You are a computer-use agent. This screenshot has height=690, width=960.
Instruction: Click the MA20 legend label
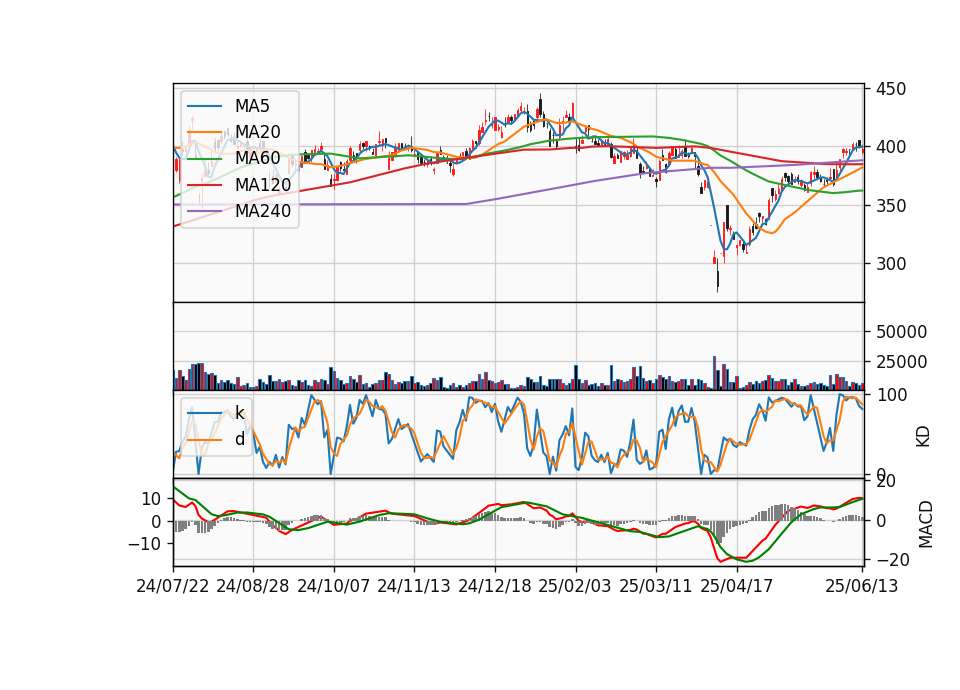258,132
